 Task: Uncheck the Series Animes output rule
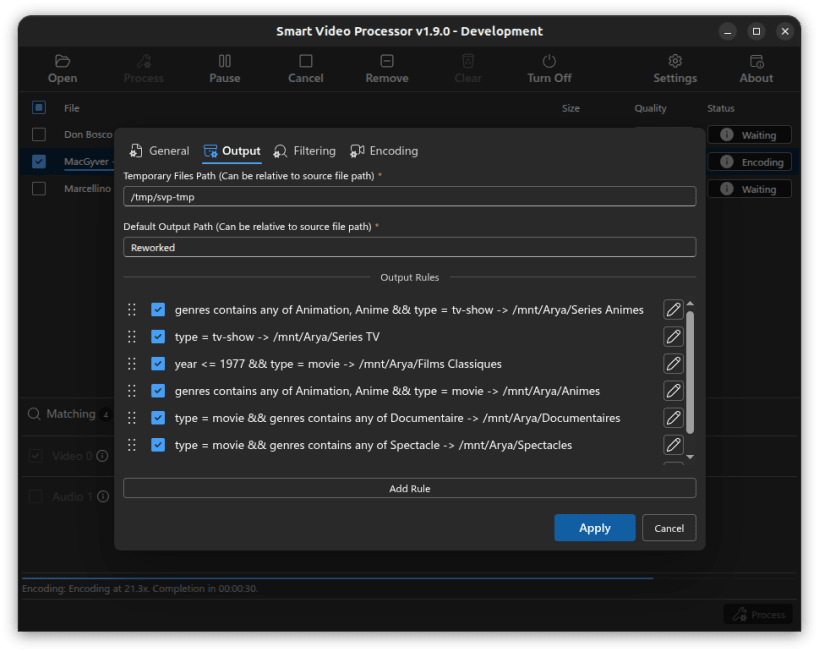pyautogui.click(x=158, y=310)
